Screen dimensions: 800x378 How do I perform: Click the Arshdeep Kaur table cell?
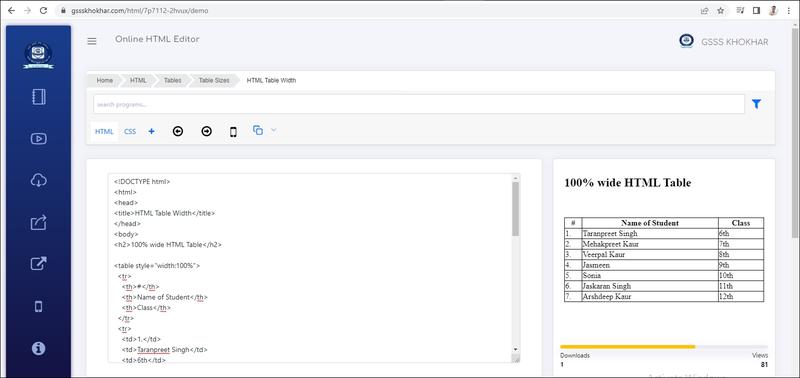point(650,296)
